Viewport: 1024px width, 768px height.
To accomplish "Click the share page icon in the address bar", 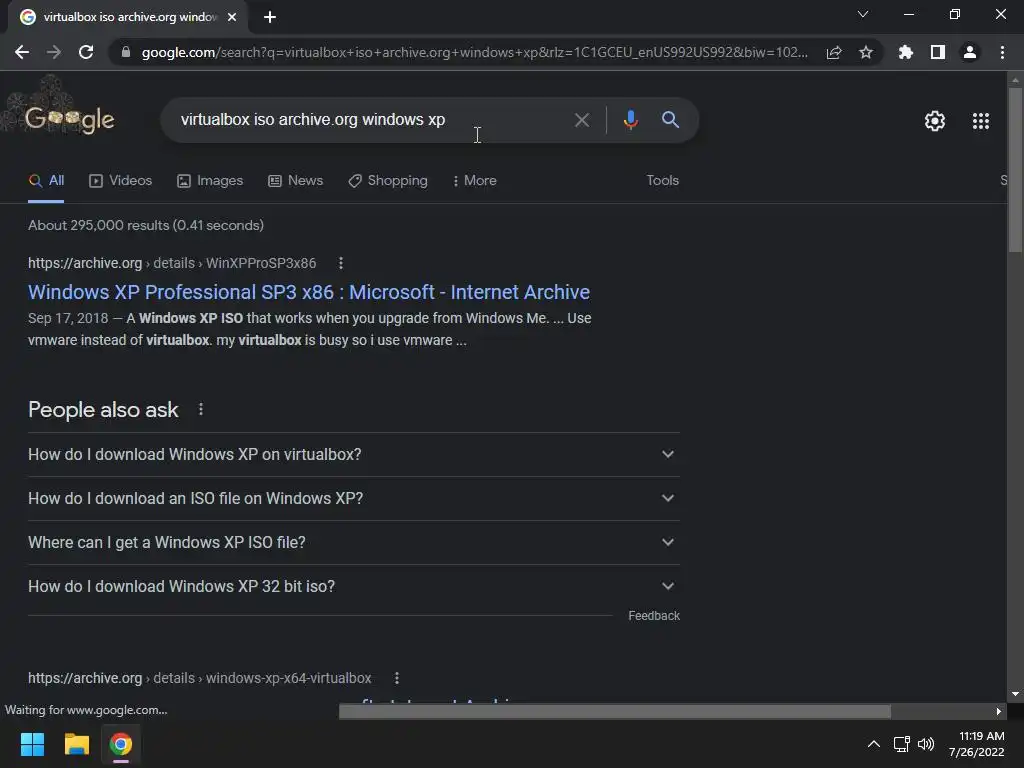I will 834,52.
